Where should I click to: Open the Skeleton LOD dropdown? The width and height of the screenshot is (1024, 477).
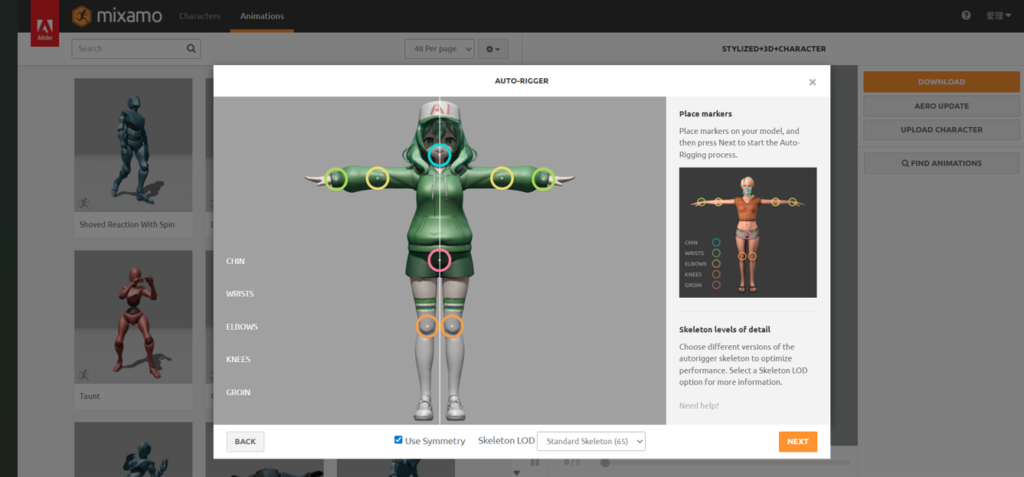[x=591, y=441]
